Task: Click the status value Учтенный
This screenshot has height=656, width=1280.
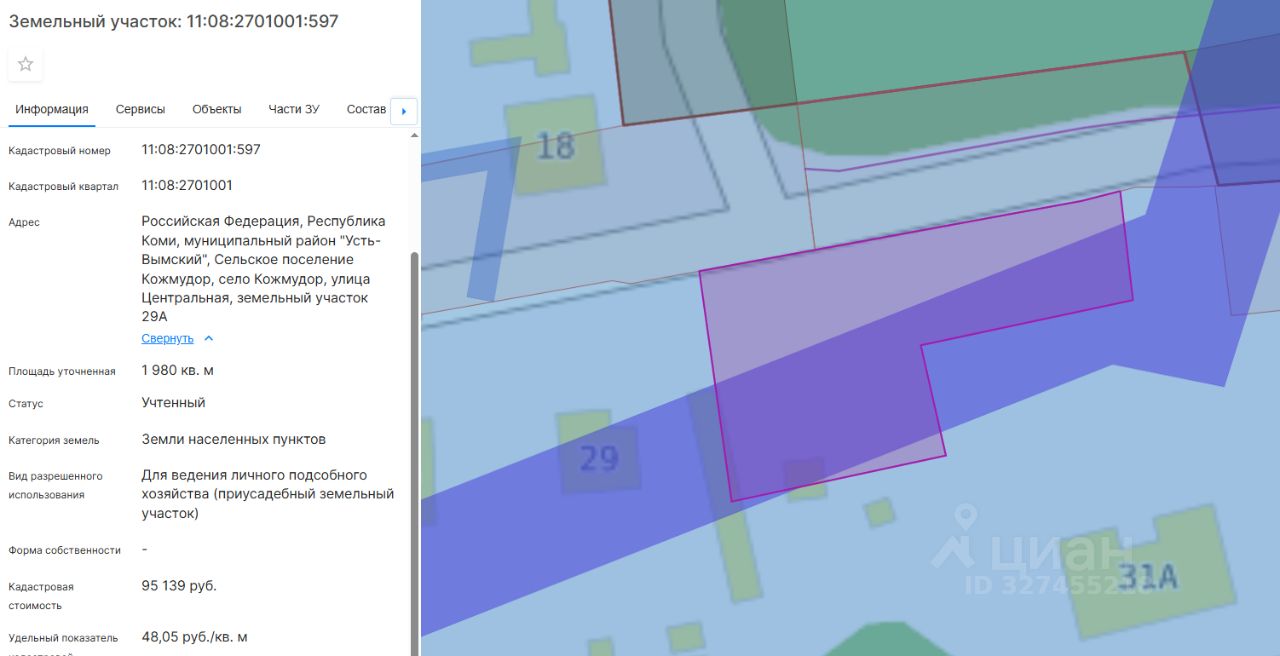Action: [173, 403]
